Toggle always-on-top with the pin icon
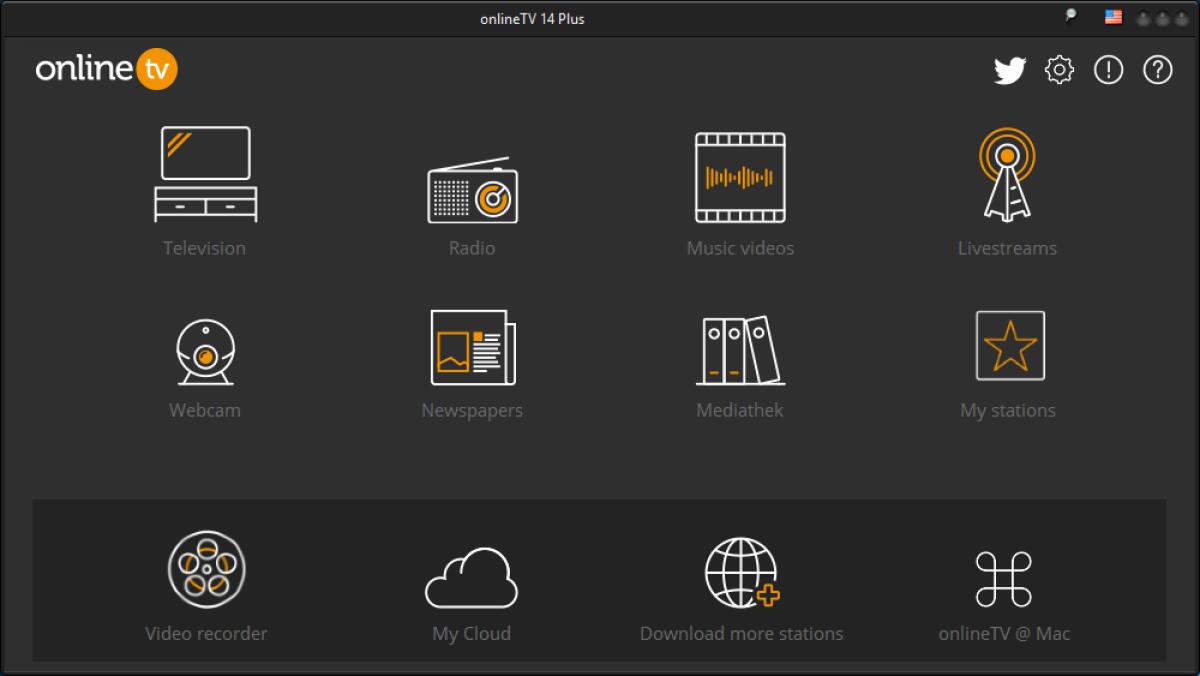 point(1068,17)
